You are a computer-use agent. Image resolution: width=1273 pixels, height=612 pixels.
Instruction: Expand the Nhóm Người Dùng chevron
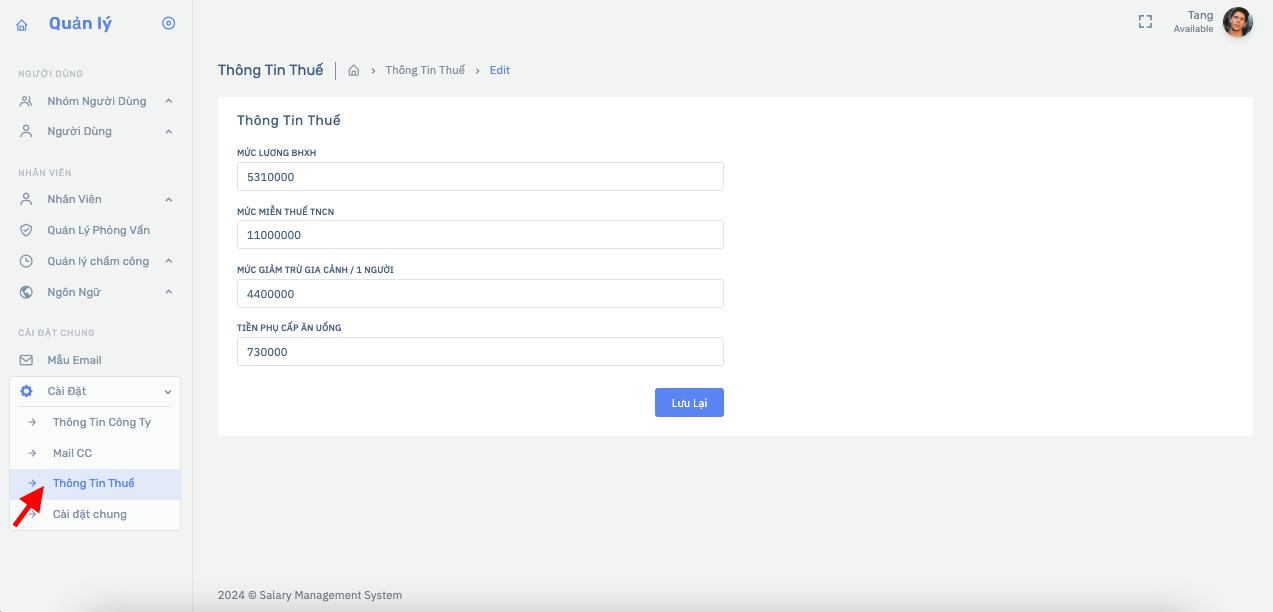pyautogui.click(x=168, y=101)
